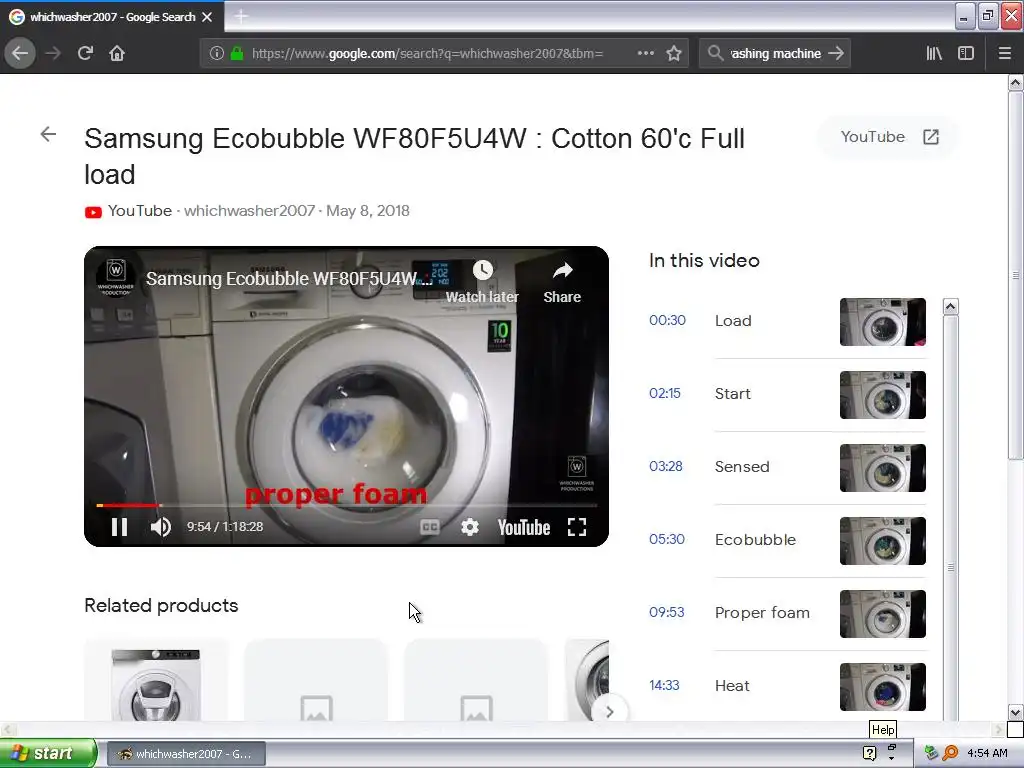Go back with the browser back arrow
1024x768 pixels.
[x=20, y=53]
